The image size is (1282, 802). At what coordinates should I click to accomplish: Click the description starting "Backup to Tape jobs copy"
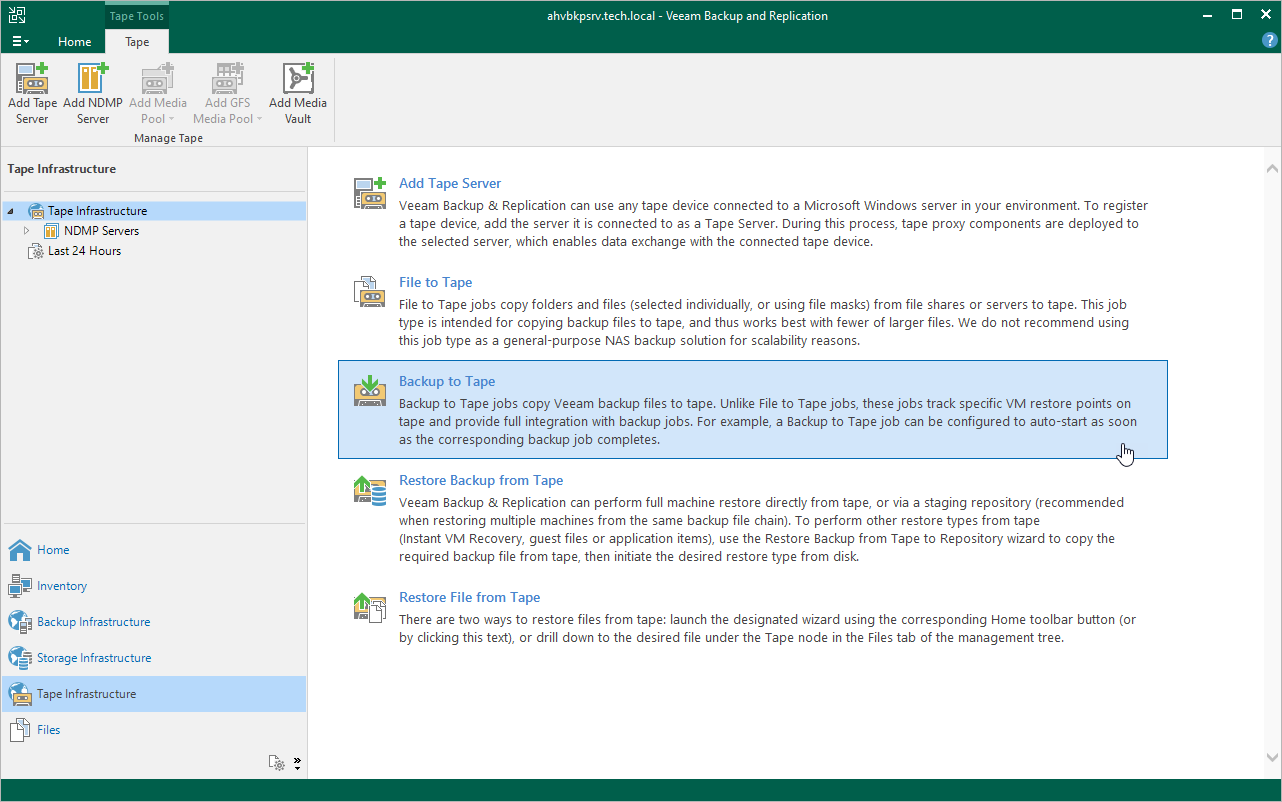[x=768, y=421]
